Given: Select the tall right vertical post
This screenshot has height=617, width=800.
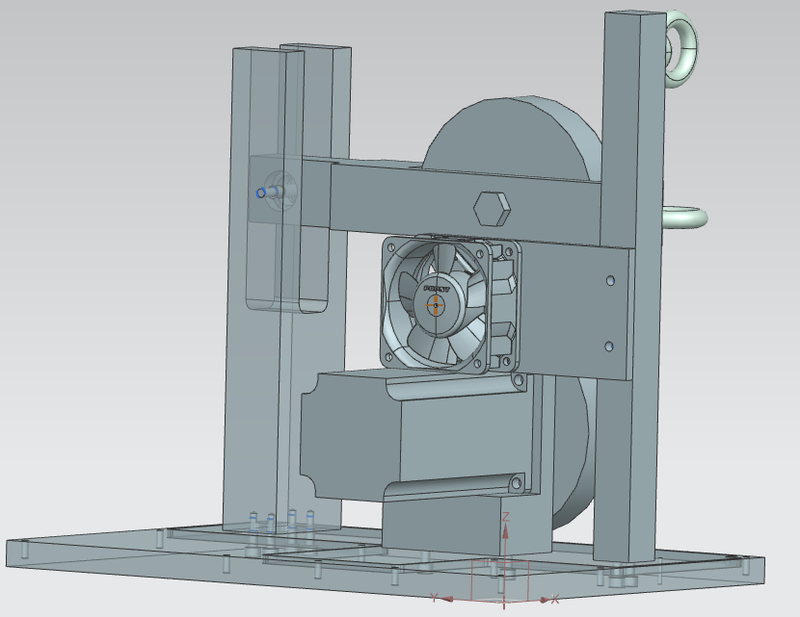Looking at the screenshot, I should (629, 286).
